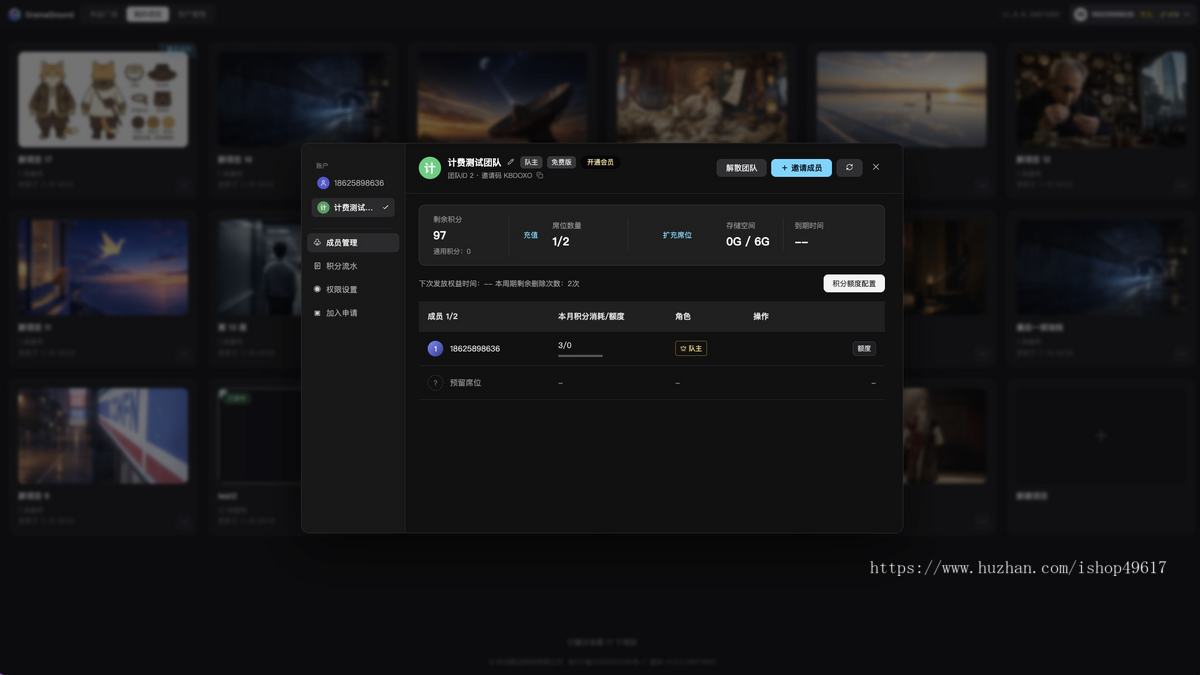Image resolution: width=1200 pixels, height=675 pixels.
Task: Click plus card to create new project
Action: point(1101,436)
